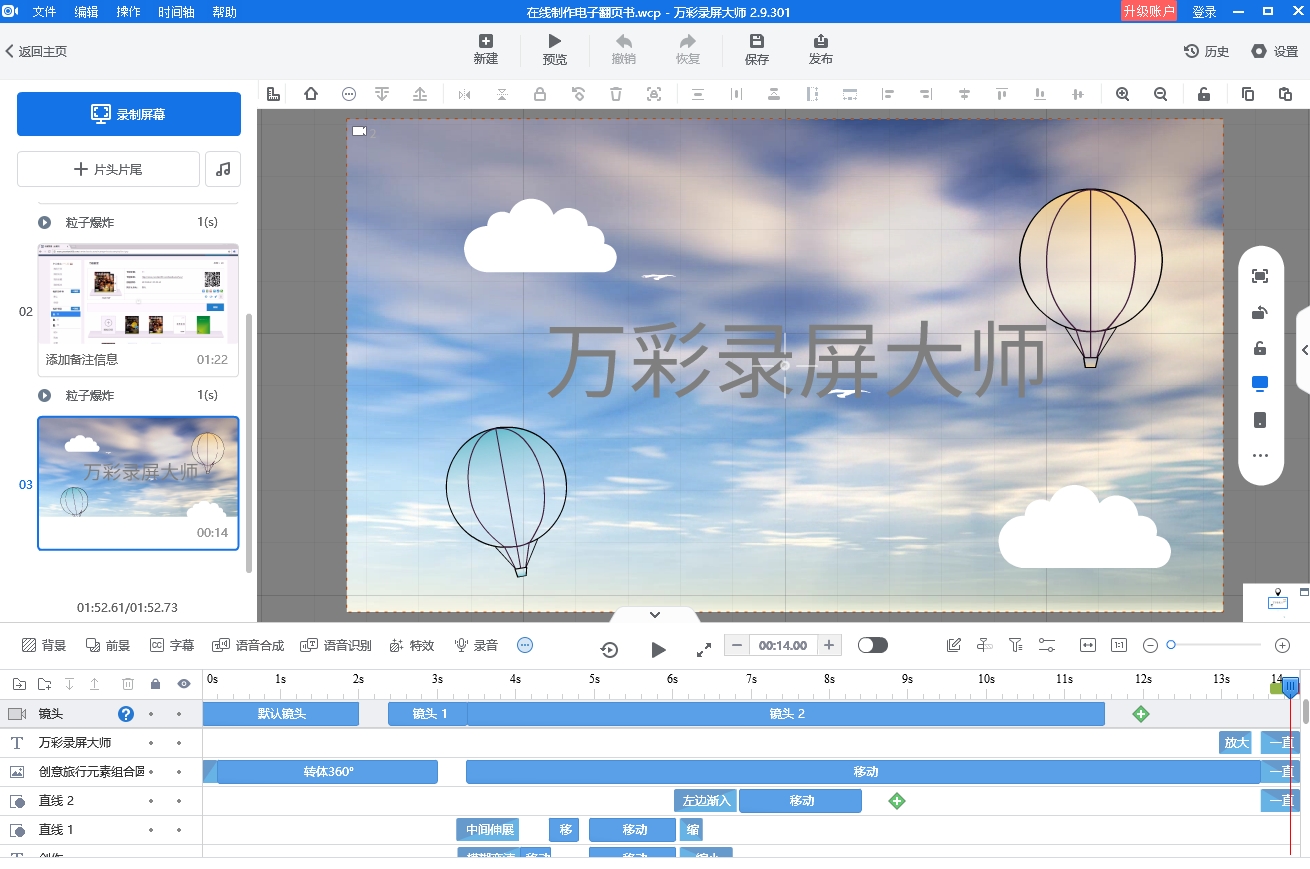This screenshot has width=1310, height=869.
Task: Click the 登录 login link
Action: [x=1204, y=12]
